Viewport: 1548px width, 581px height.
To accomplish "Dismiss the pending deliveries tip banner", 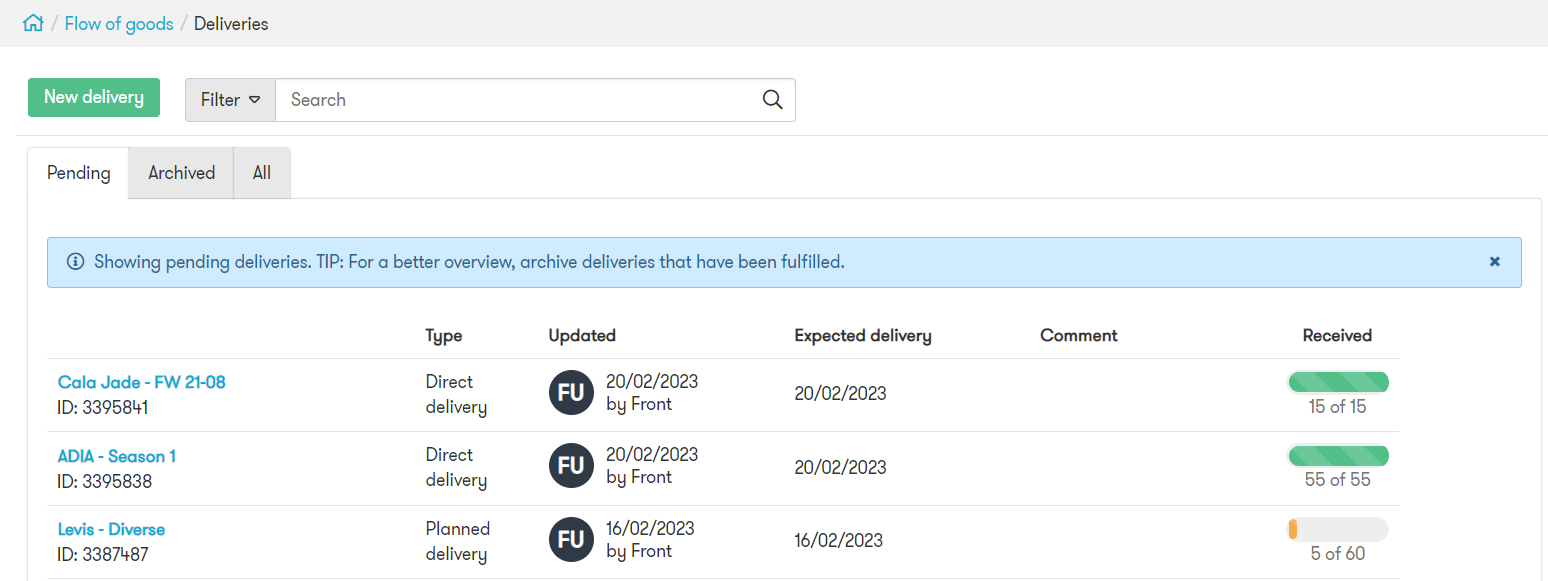I will (1494, 261).
